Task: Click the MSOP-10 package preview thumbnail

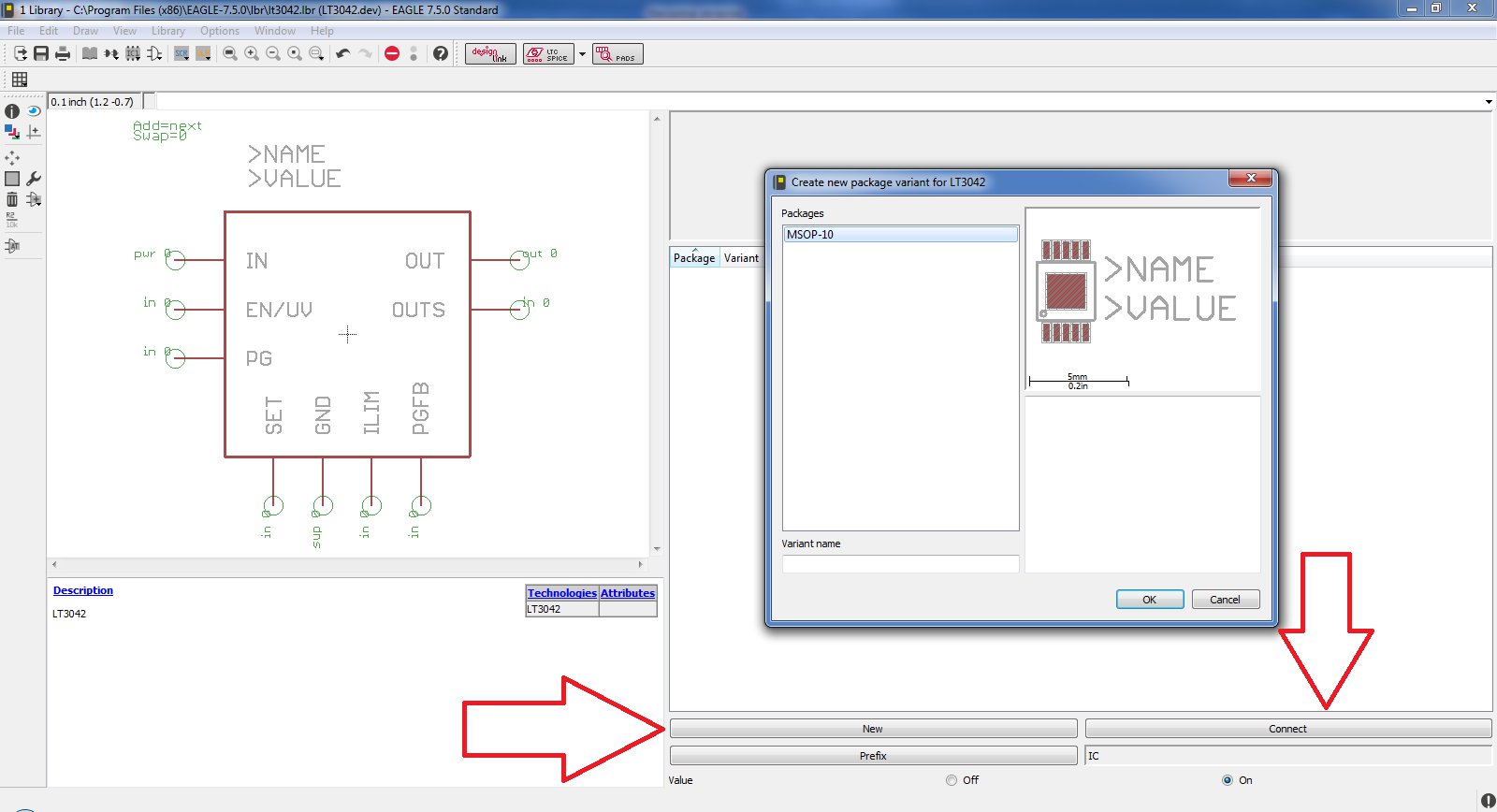Action: 1142,298
